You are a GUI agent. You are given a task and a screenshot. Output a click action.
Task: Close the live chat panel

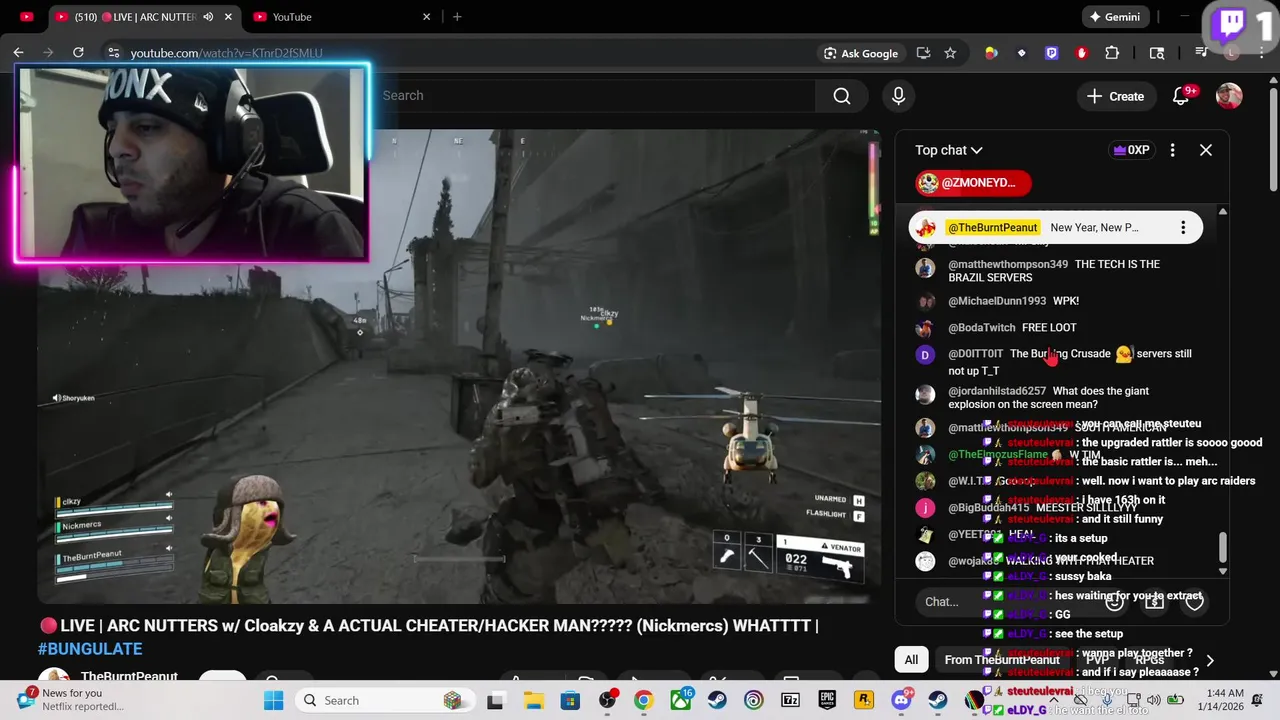click(1206, 150)
